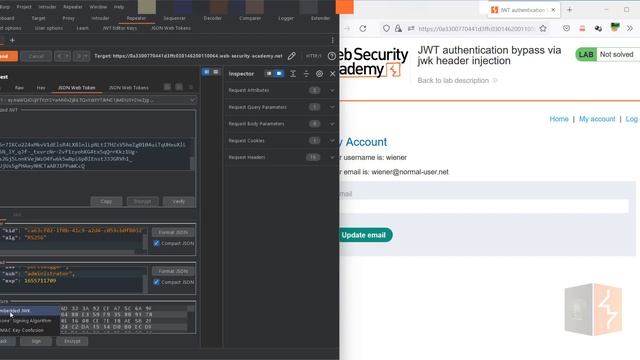640x360 pixels.
Task: Click the green-yellow badge extension icon in browser
Action: coord(615,28)
